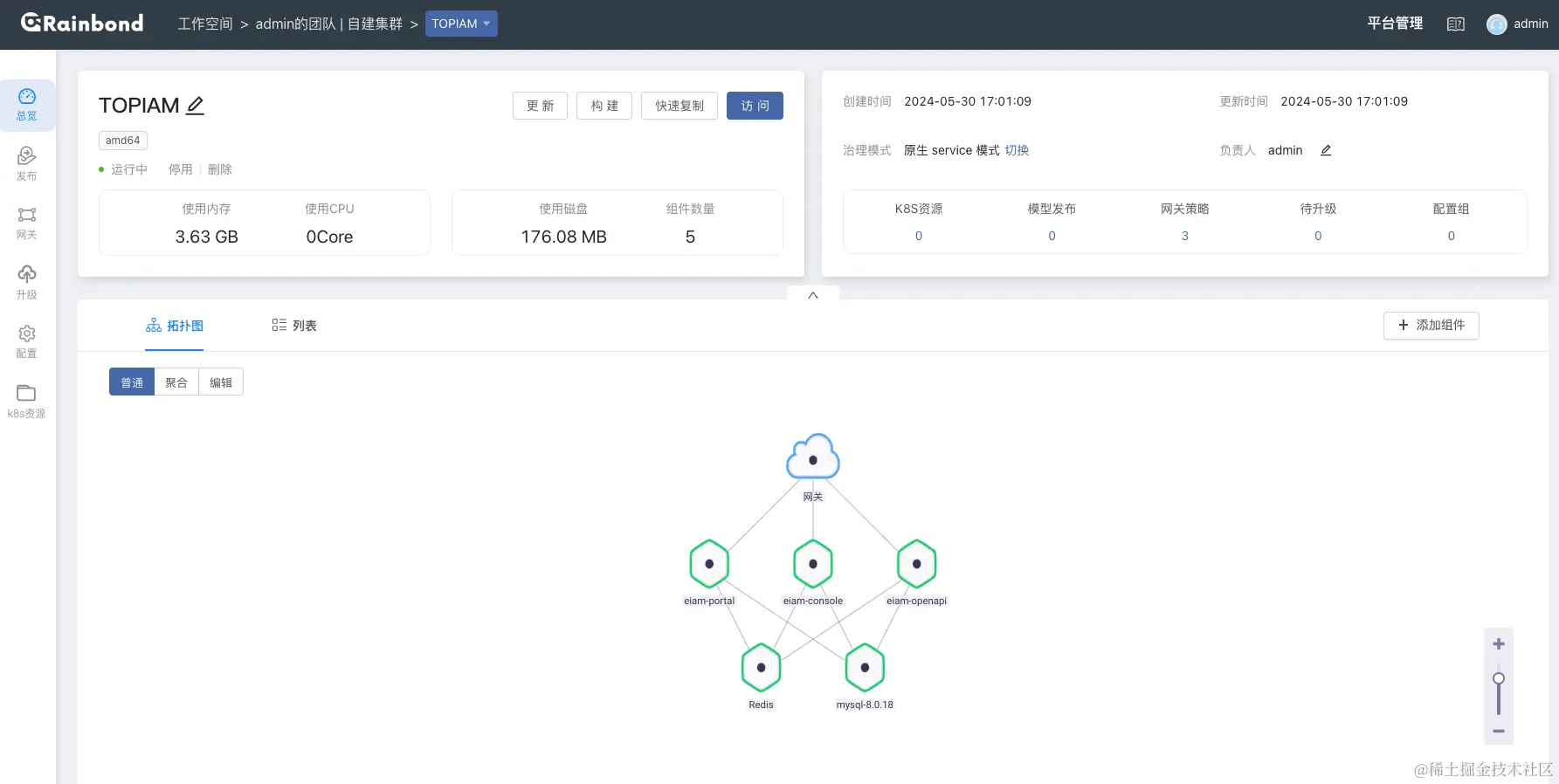Viewport: 1559px width, 784px height.
Task: Select the 普通 topology mode
Action: (x=132, y=382)
